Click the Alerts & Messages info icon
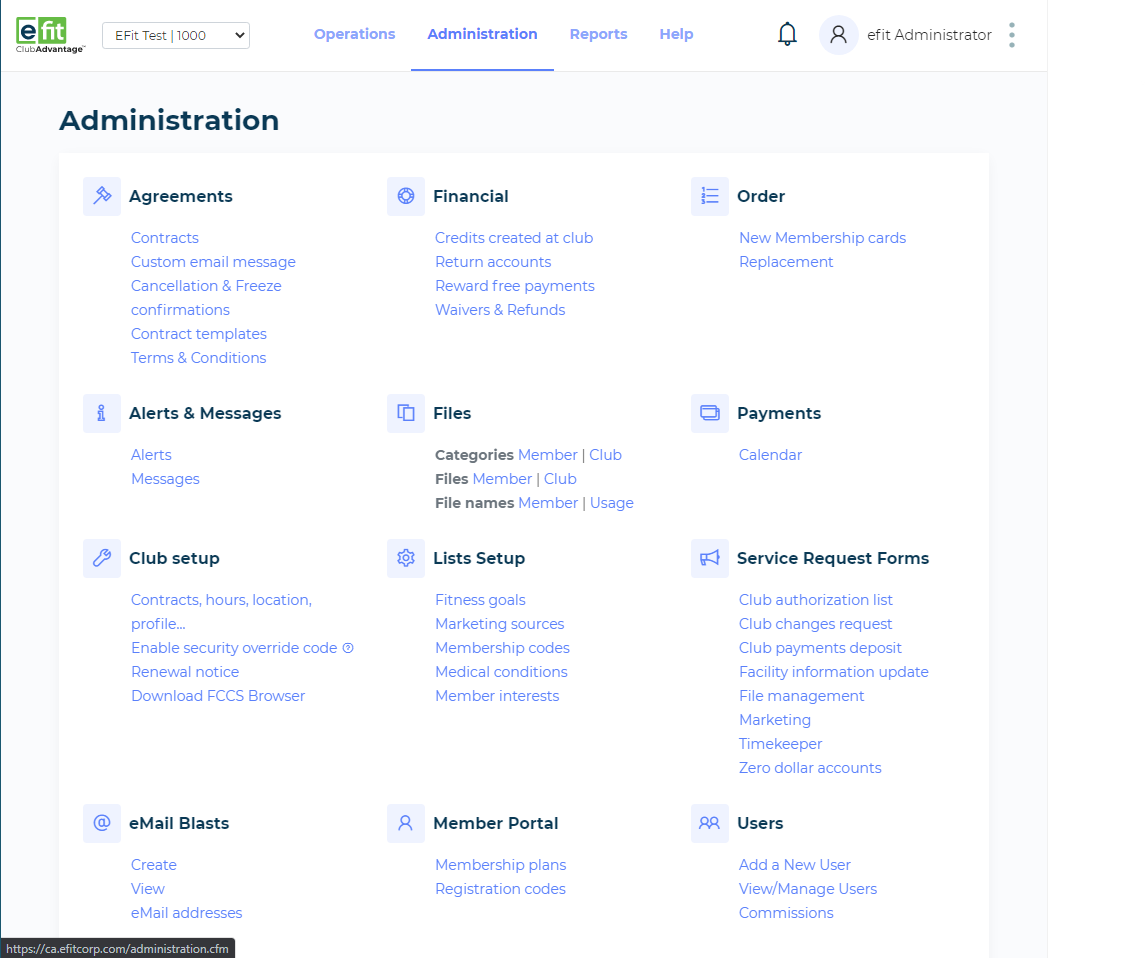The height and width of the screenshot is (958, 1146). [x=102, y=413]
